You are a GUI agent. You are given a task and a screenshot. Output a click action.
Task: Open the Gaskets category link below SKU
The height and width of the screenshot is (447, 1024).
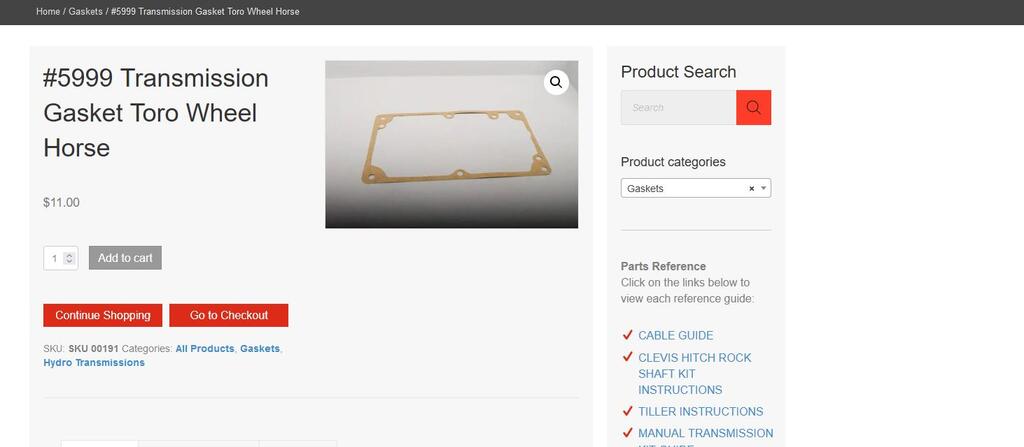(260, 349)
